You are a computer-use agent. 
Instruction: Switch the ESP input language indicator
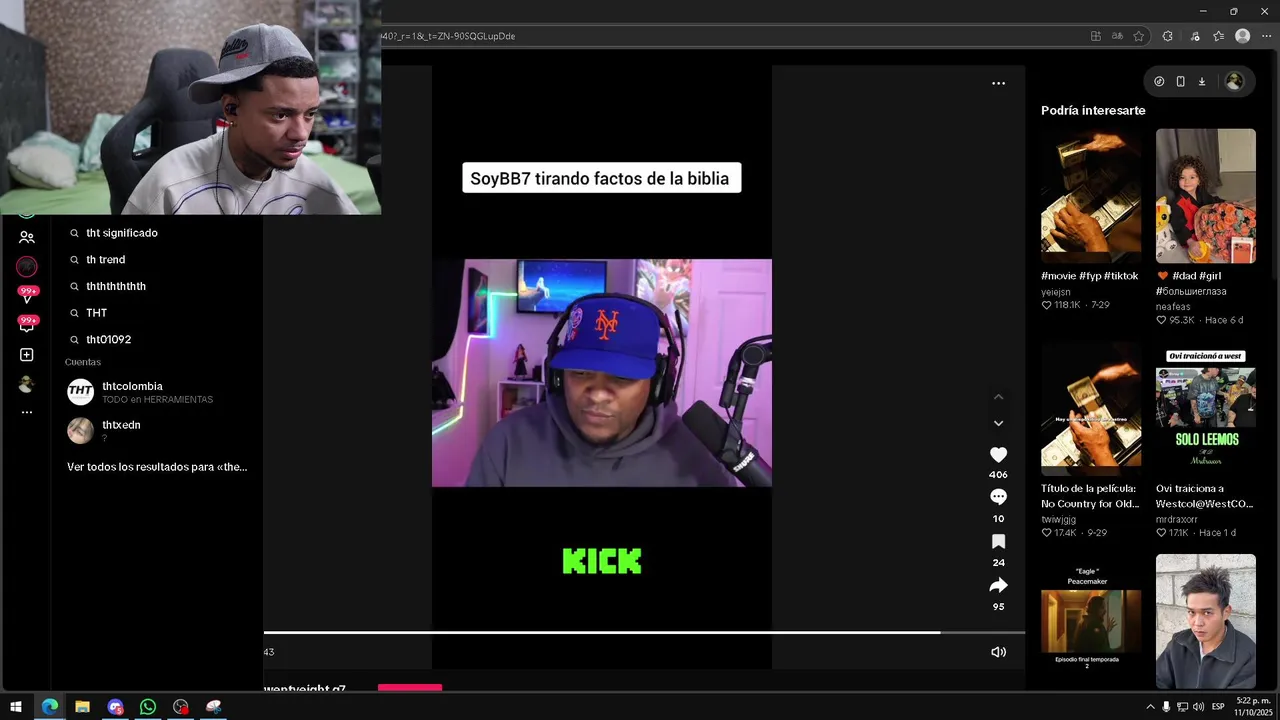1218,706
